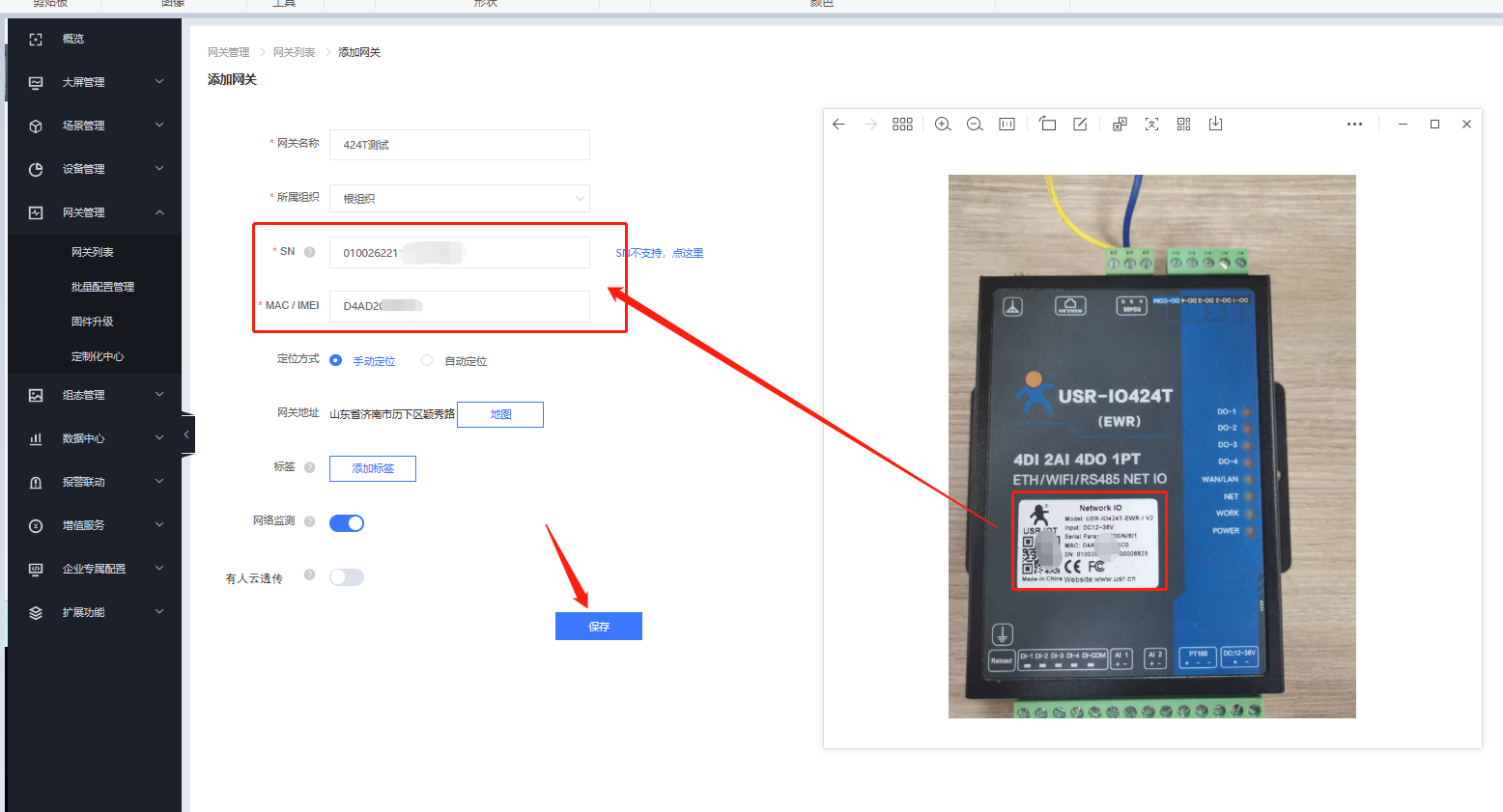Collapse sidebar using the edge arrow handle

click(x=187, y=434)
